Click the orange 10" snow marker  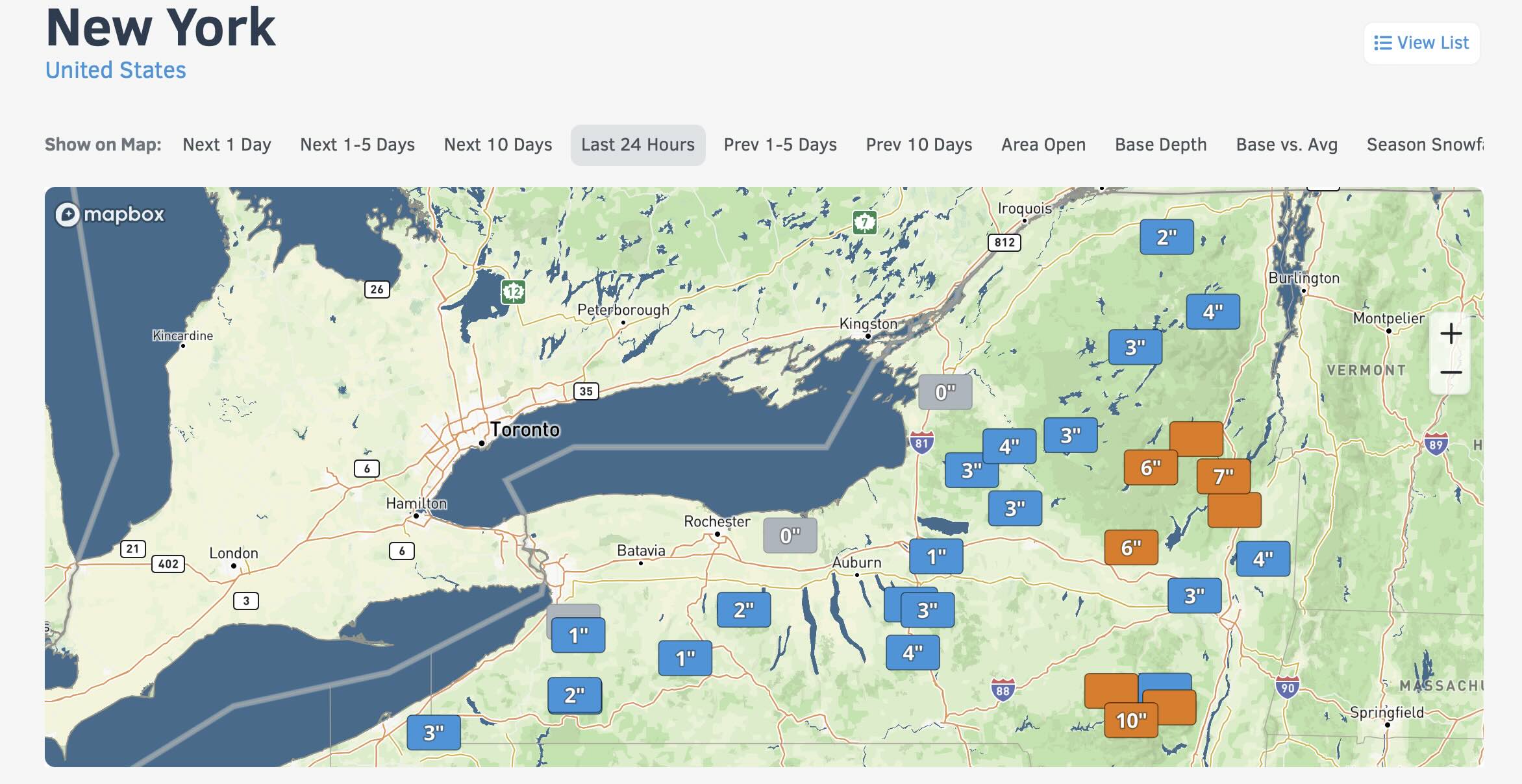point(1130,720)
